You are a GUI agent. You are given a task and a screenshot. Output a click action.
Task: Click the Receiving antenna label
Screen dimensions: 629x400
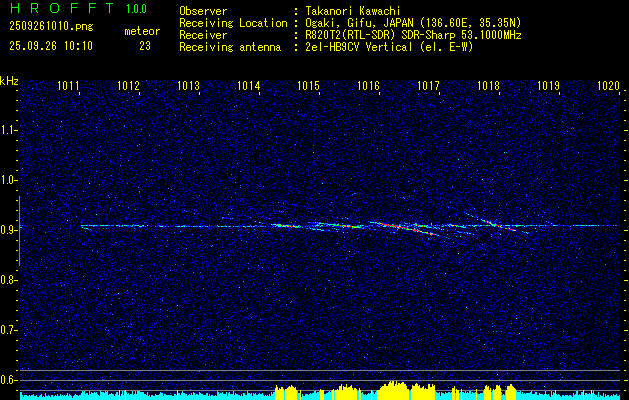(230, 47)
